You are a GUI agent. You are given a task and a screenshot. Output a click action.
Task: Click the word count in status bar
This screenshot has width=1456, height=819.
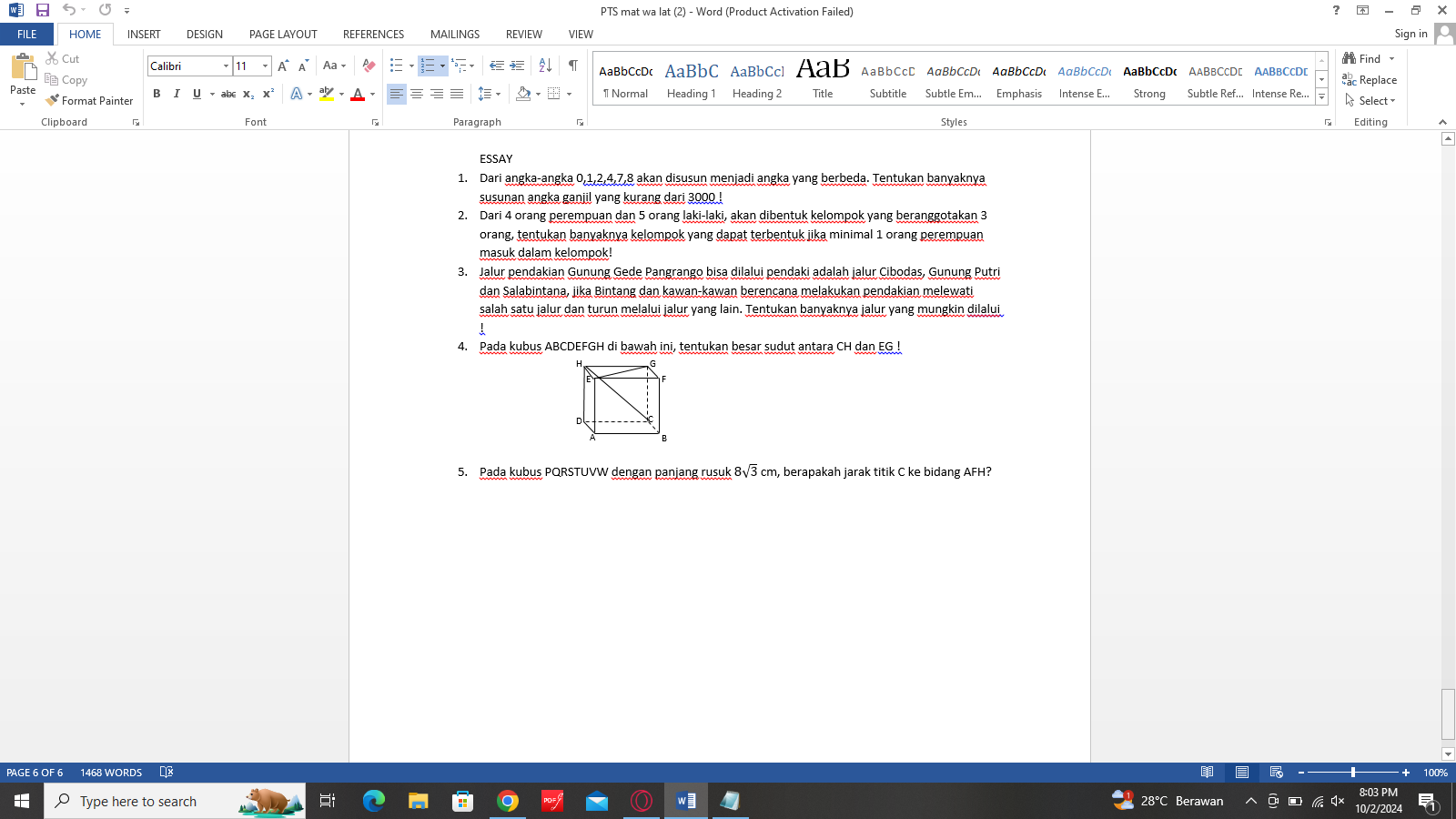(x=111, y=773)
